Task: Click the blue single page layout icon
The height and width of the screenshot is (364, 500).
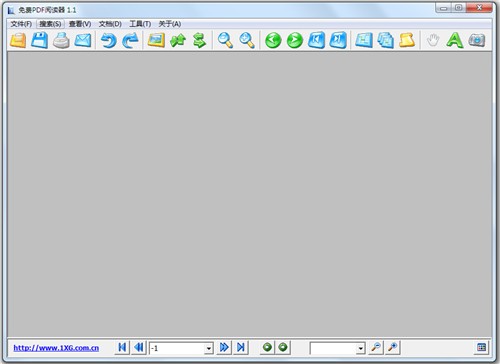Action: pyautogui.click(x=364, y=40)
